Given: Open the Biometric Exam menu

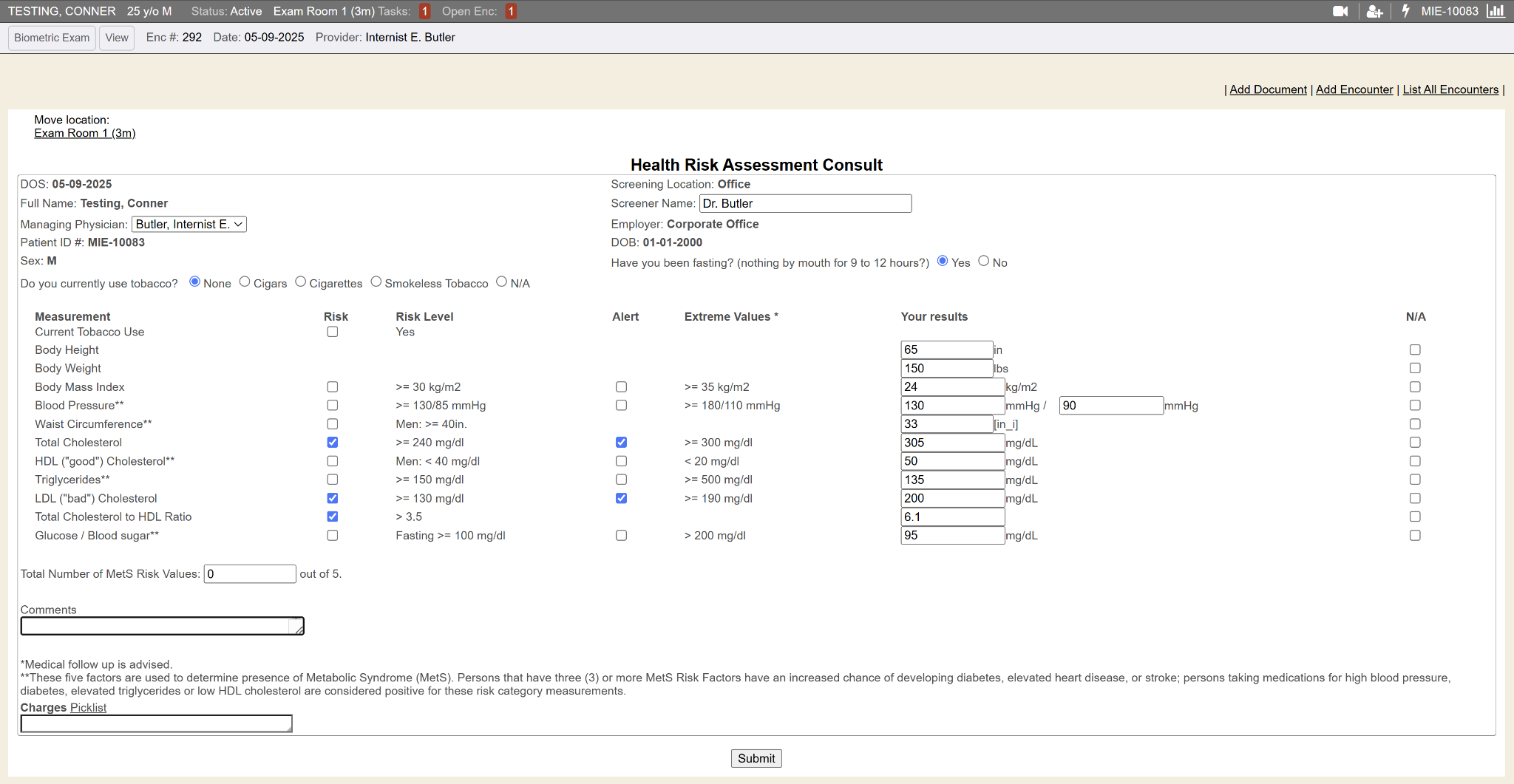Looking at the screenshot, I should point(52,38).
